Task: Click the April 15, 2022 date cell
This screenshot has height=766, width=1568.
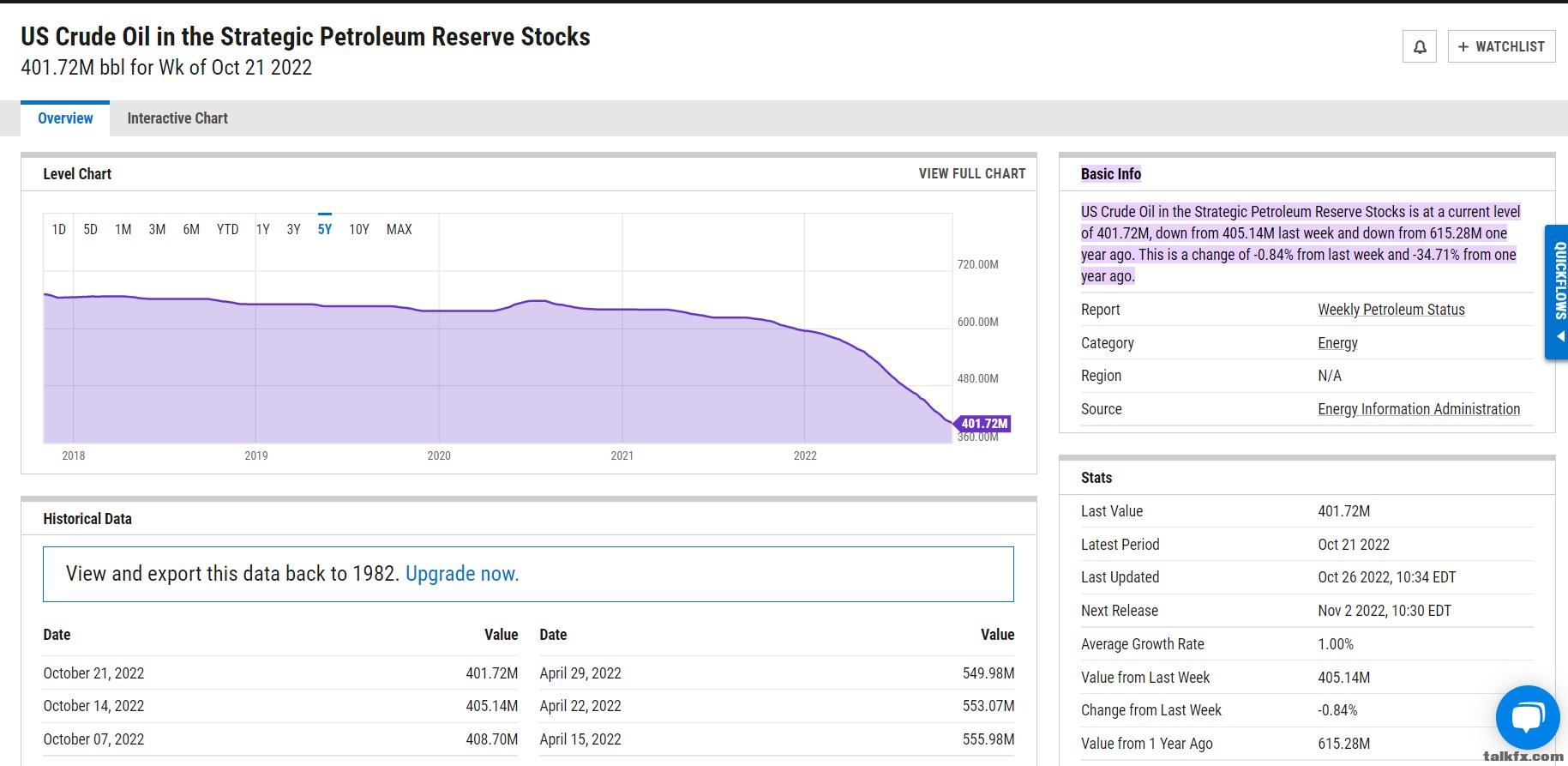Action: point(580,739)
